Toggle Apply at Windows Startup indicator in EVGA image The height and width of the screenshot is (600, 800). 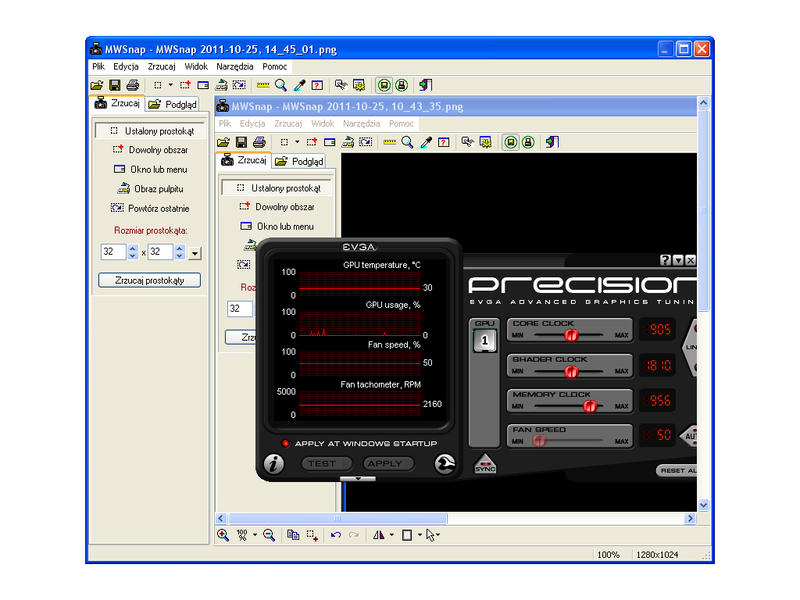click(285, 443)
